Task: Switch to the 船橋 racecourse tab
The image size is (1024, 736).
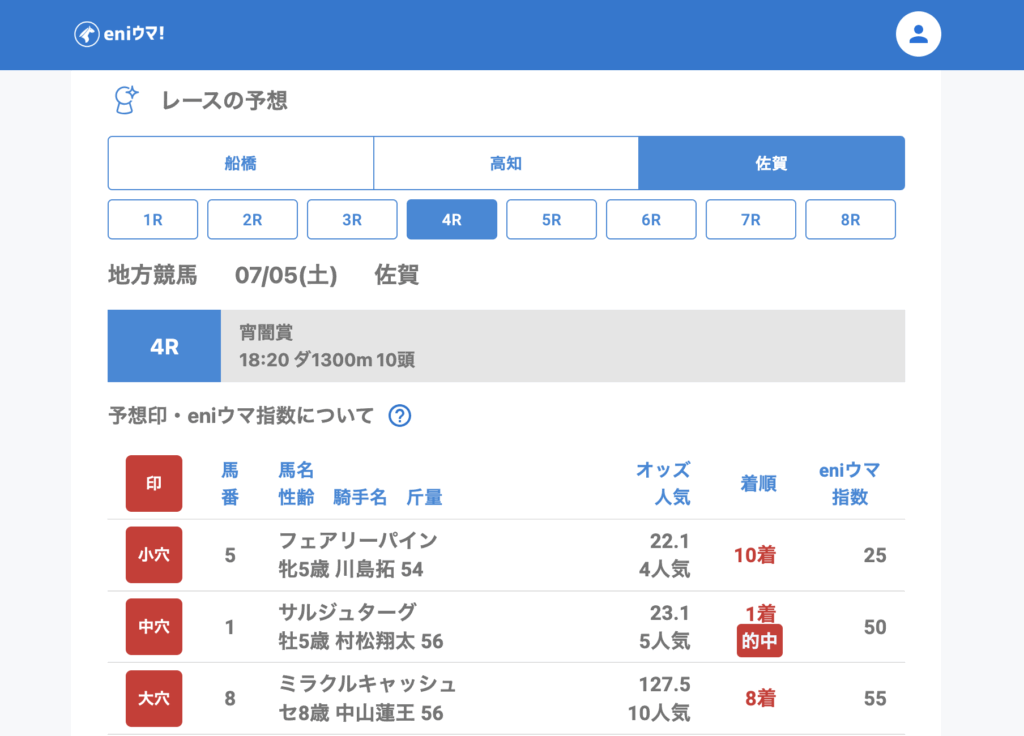Action: [x=240, y=163]
